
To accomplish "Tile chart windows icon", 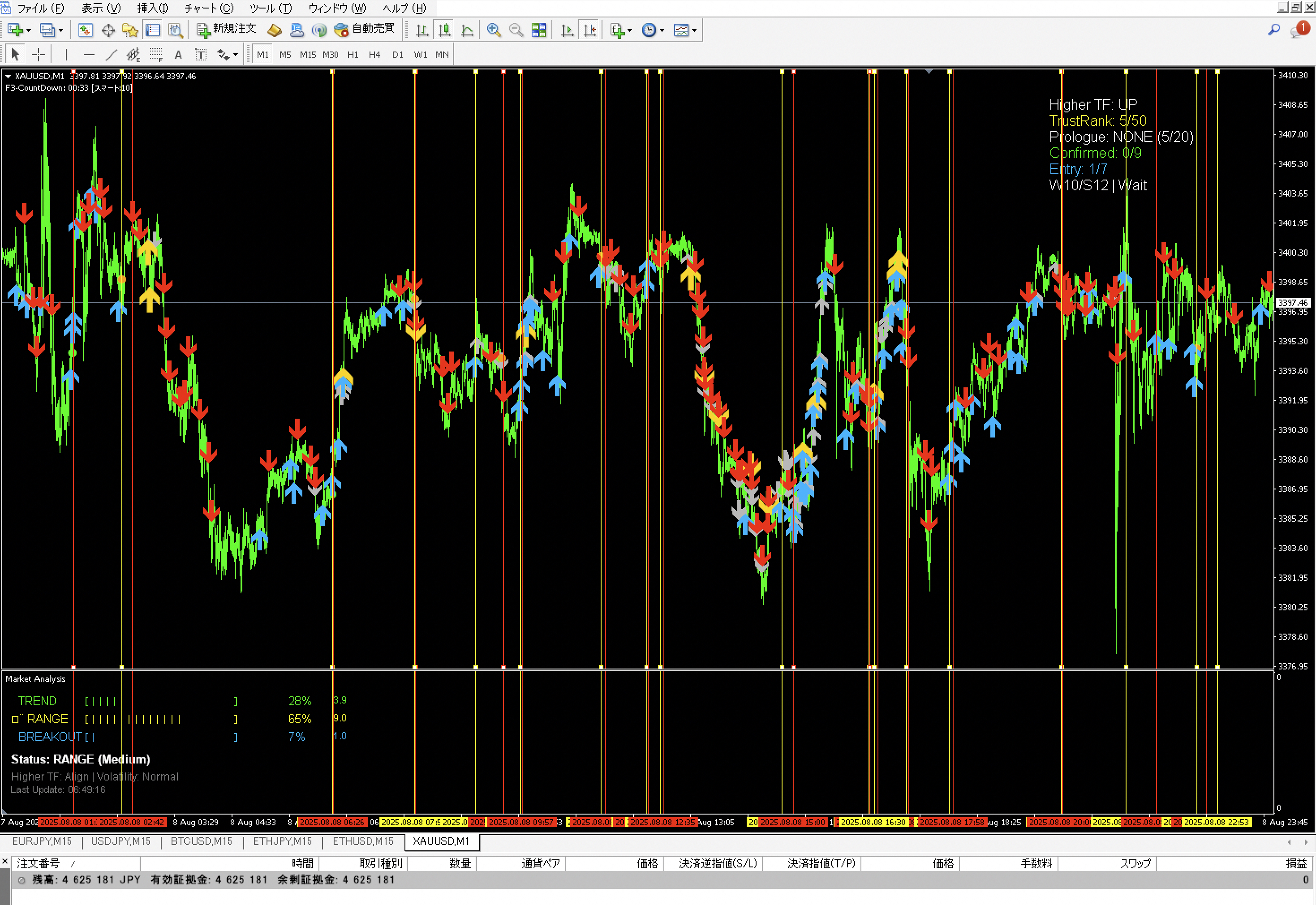I will pos(538,30).
